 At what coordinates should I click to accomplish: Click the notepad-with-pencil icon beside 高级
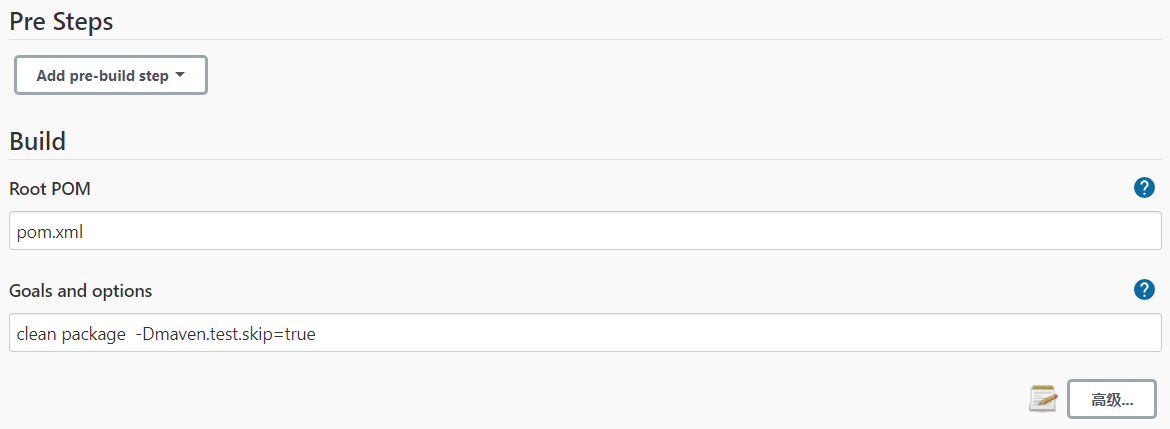[1043, 398]
